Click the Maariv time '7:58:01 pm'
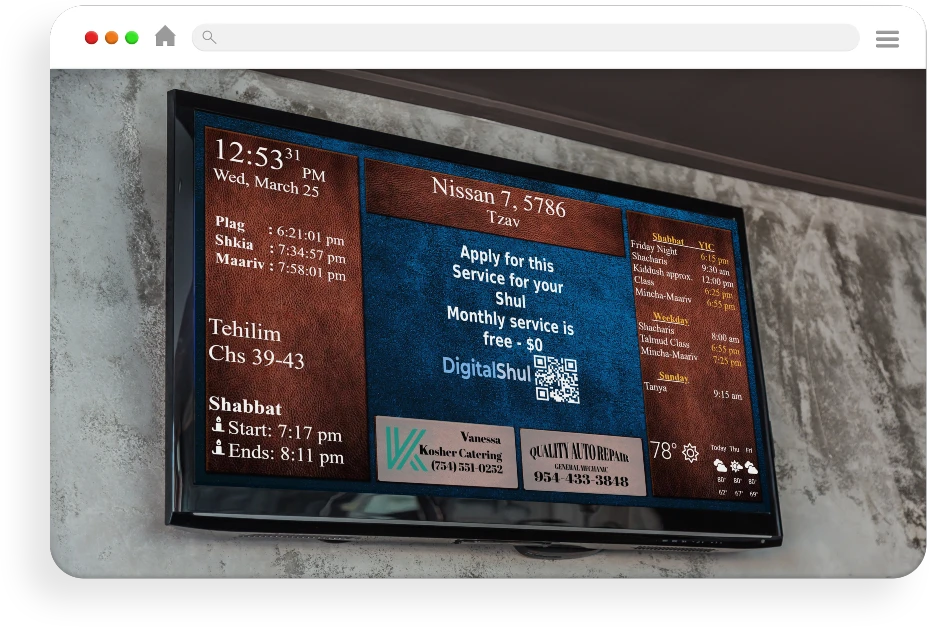Image resolution: width=930 pixels, height=627 pixels. pos(311,271)
